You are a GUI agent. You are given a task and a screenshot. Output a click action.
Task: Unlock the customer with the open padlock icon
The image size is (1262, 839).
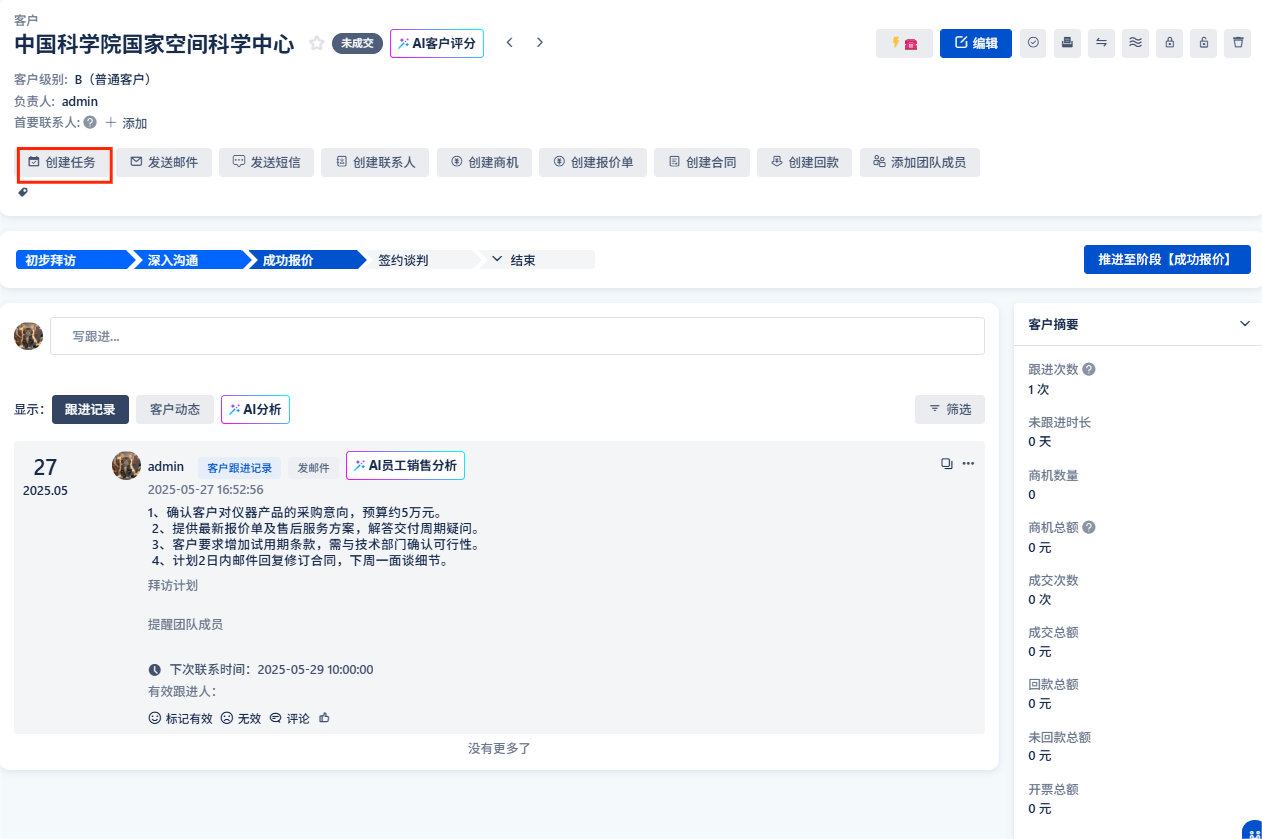[1204, 43]
